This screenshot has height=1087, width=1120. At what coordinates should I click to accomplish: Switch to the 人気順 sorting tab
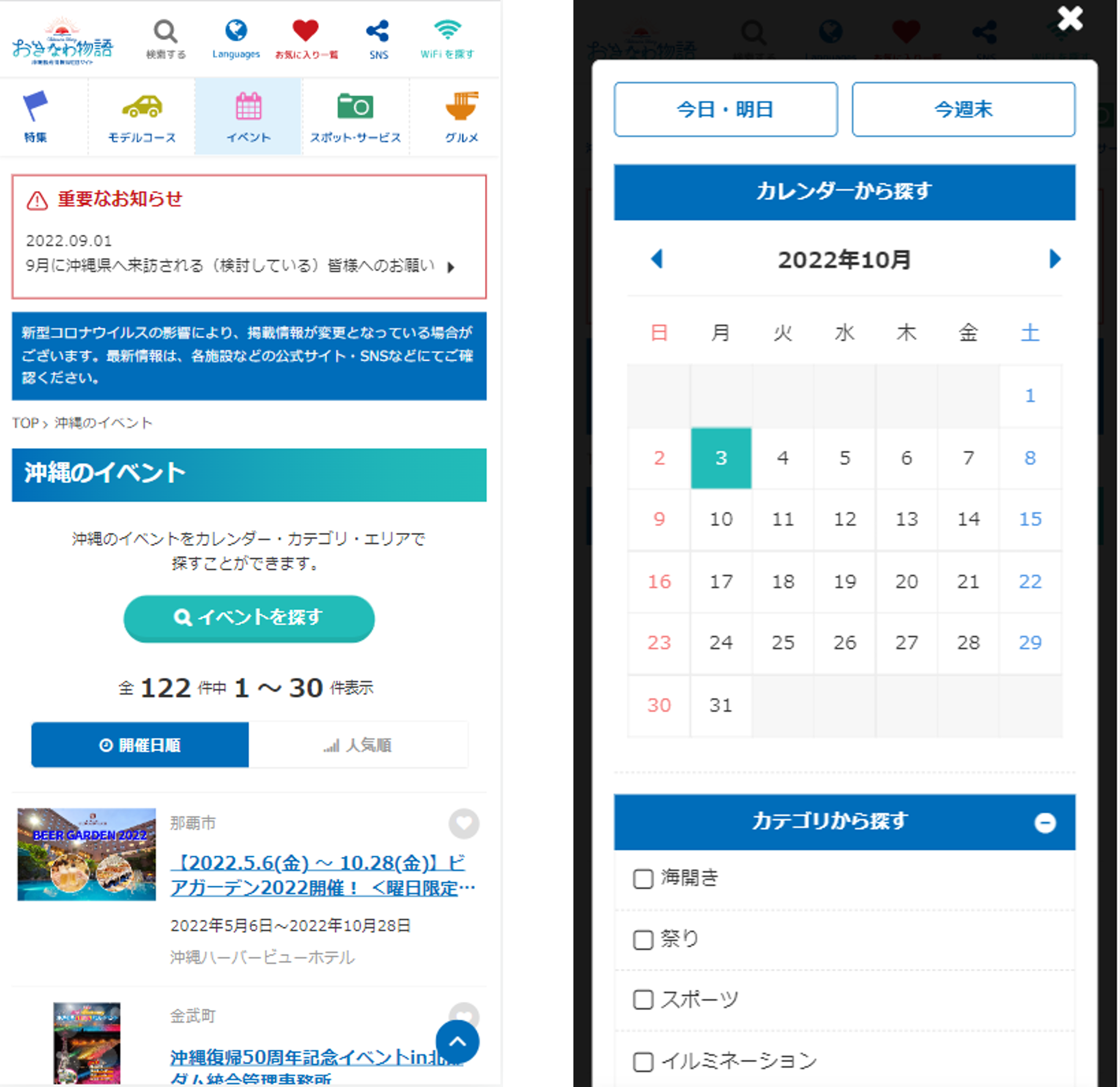(x=359, y=745)
